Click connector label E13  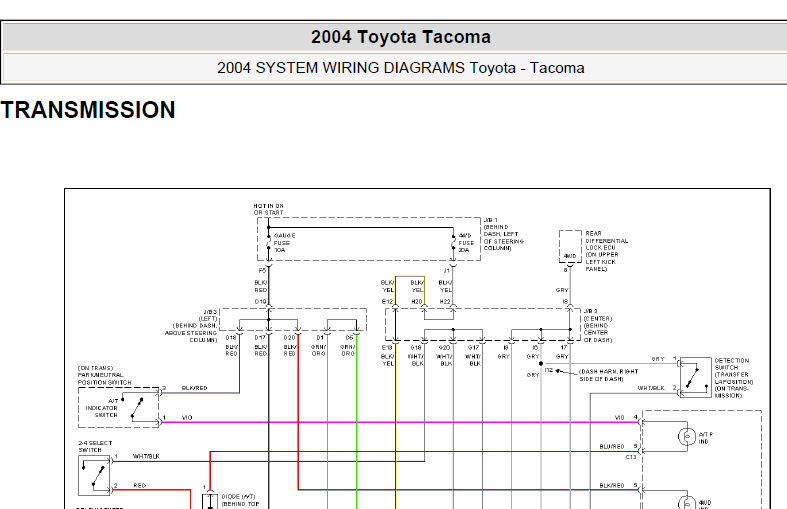point(387,347)
